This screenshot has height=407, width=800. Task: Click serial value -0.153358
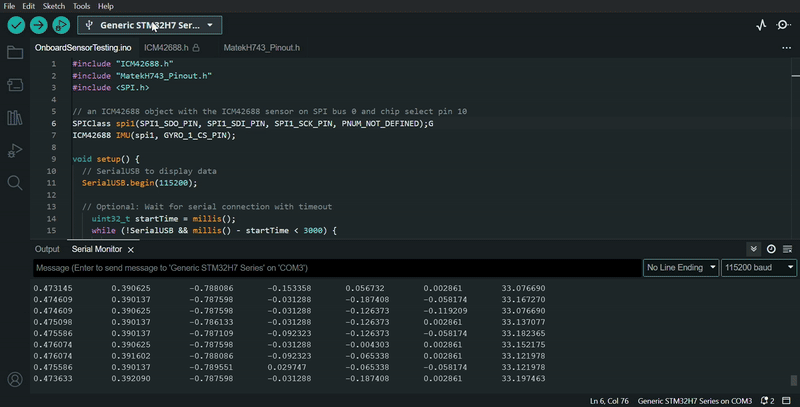(x=289, y=288)
